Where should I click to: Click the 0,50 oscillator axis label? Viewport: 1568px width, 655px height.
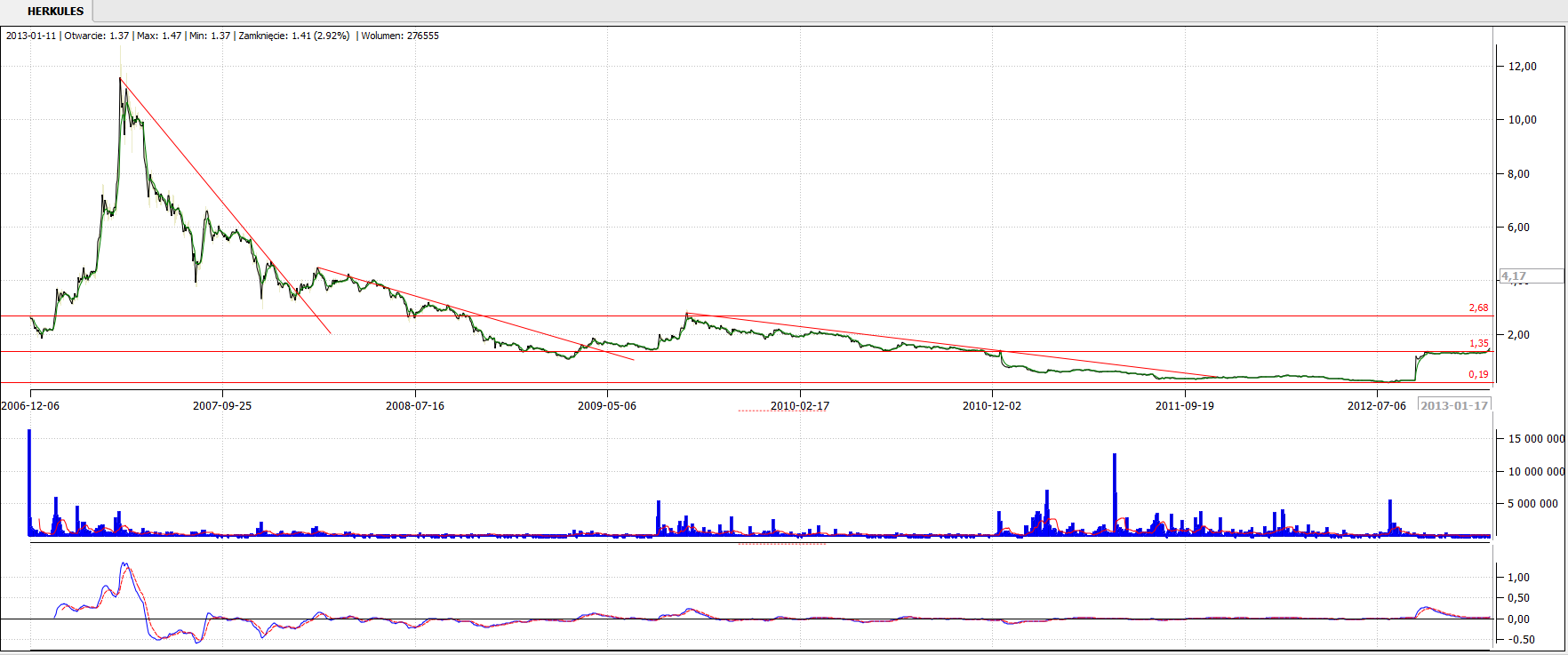click(1518, 598)
